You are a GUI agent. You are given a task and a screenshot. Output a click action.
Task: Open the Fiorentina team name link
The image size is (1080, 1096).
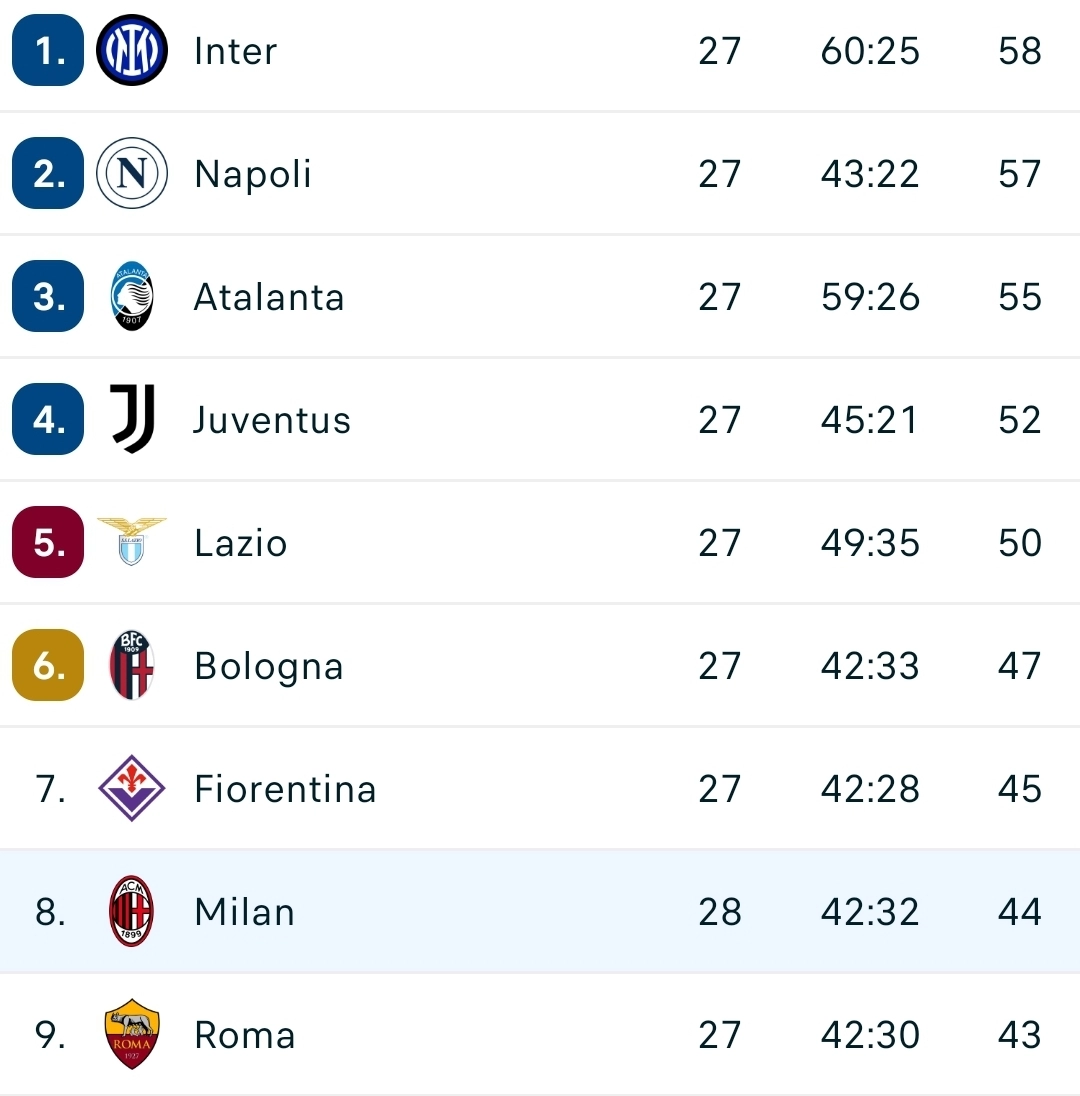click(x=285, y=789)
